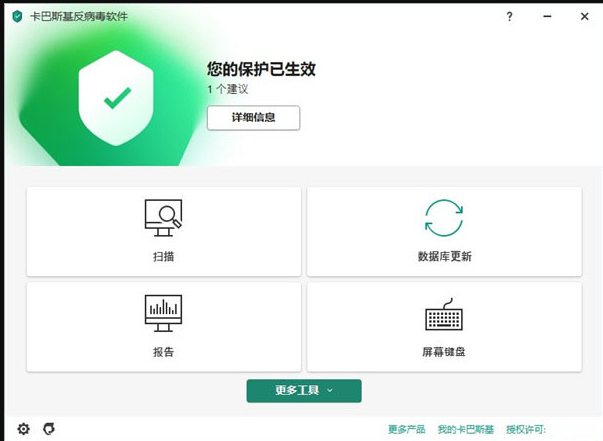Click the 1 个建议 recommendation text
Screen dimensions: 603x441
(227, 89)
